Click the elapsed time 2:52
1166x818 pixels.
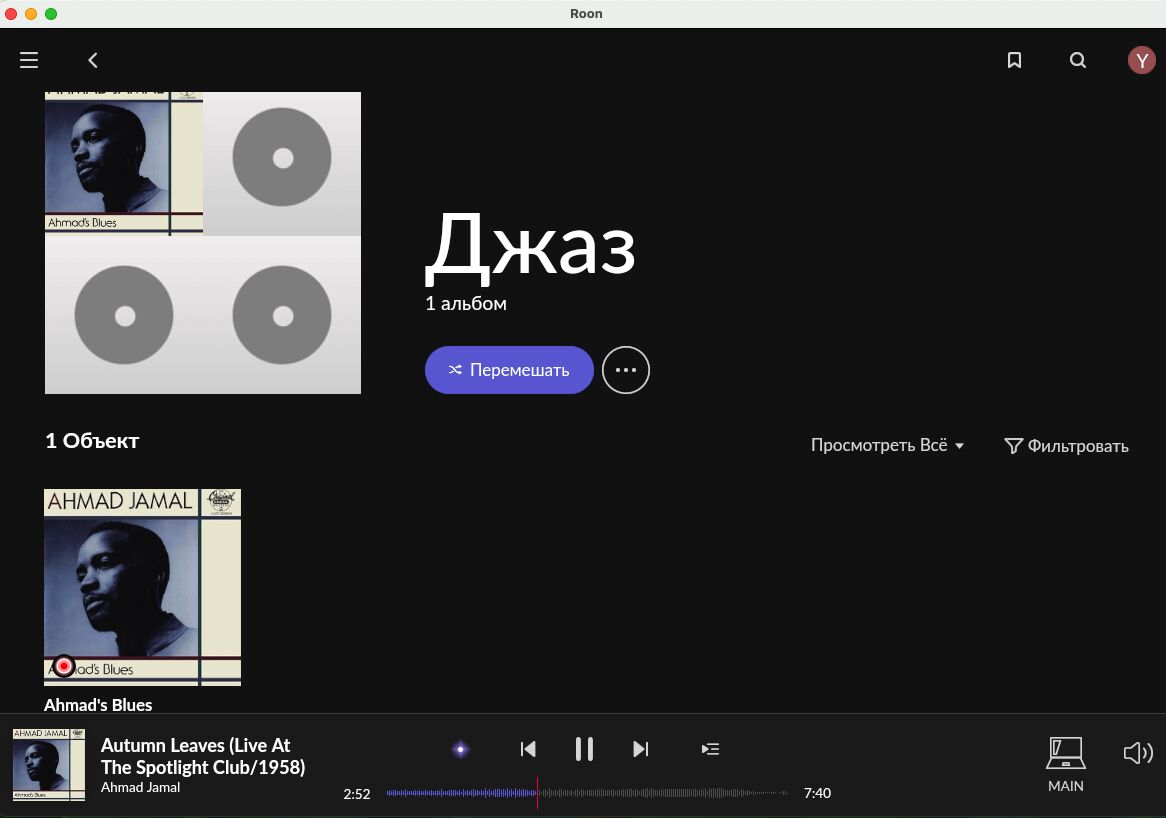click(x=357, y=793)
